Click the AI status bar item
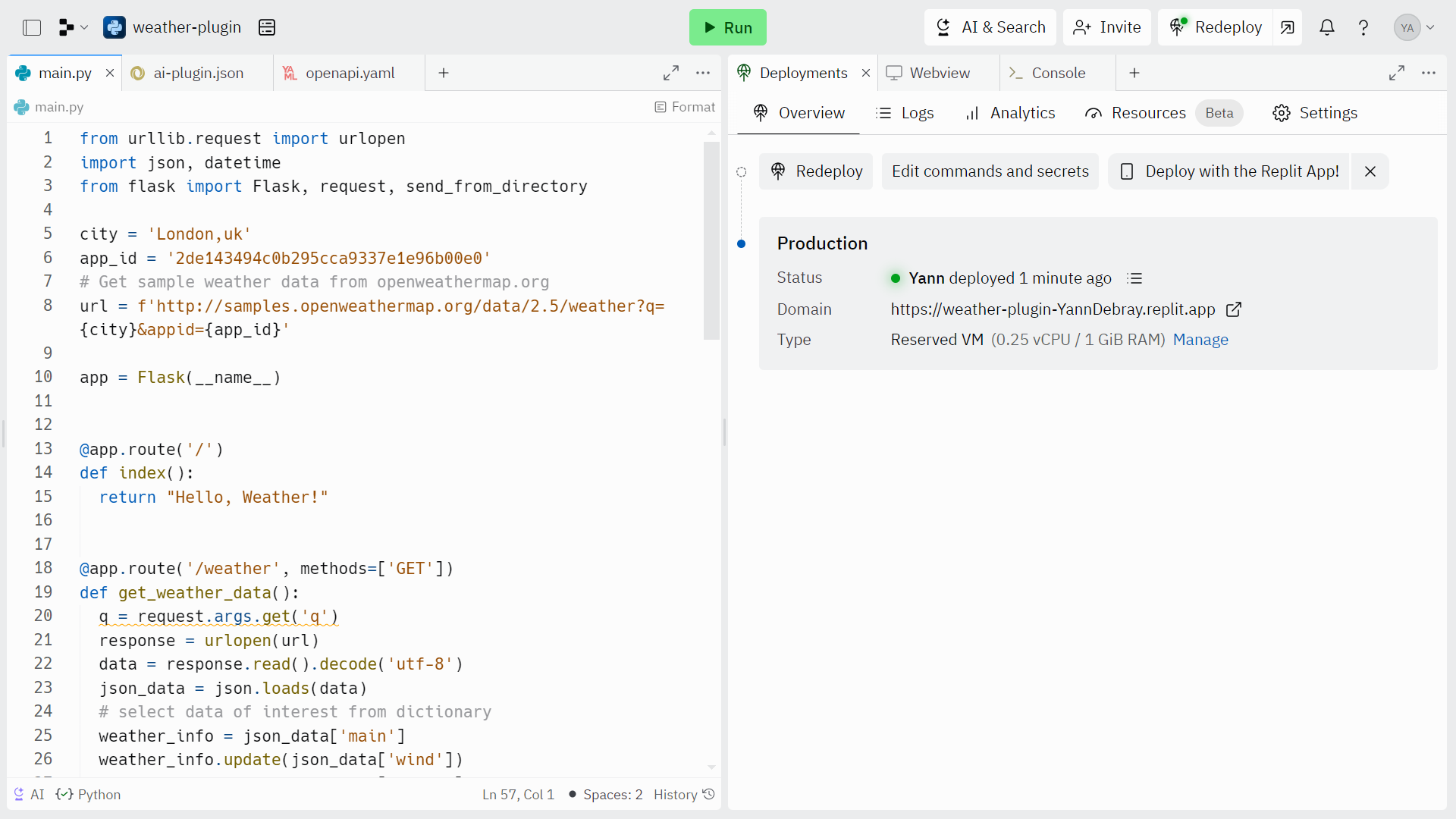1456x819 pixels. [29, 794]
